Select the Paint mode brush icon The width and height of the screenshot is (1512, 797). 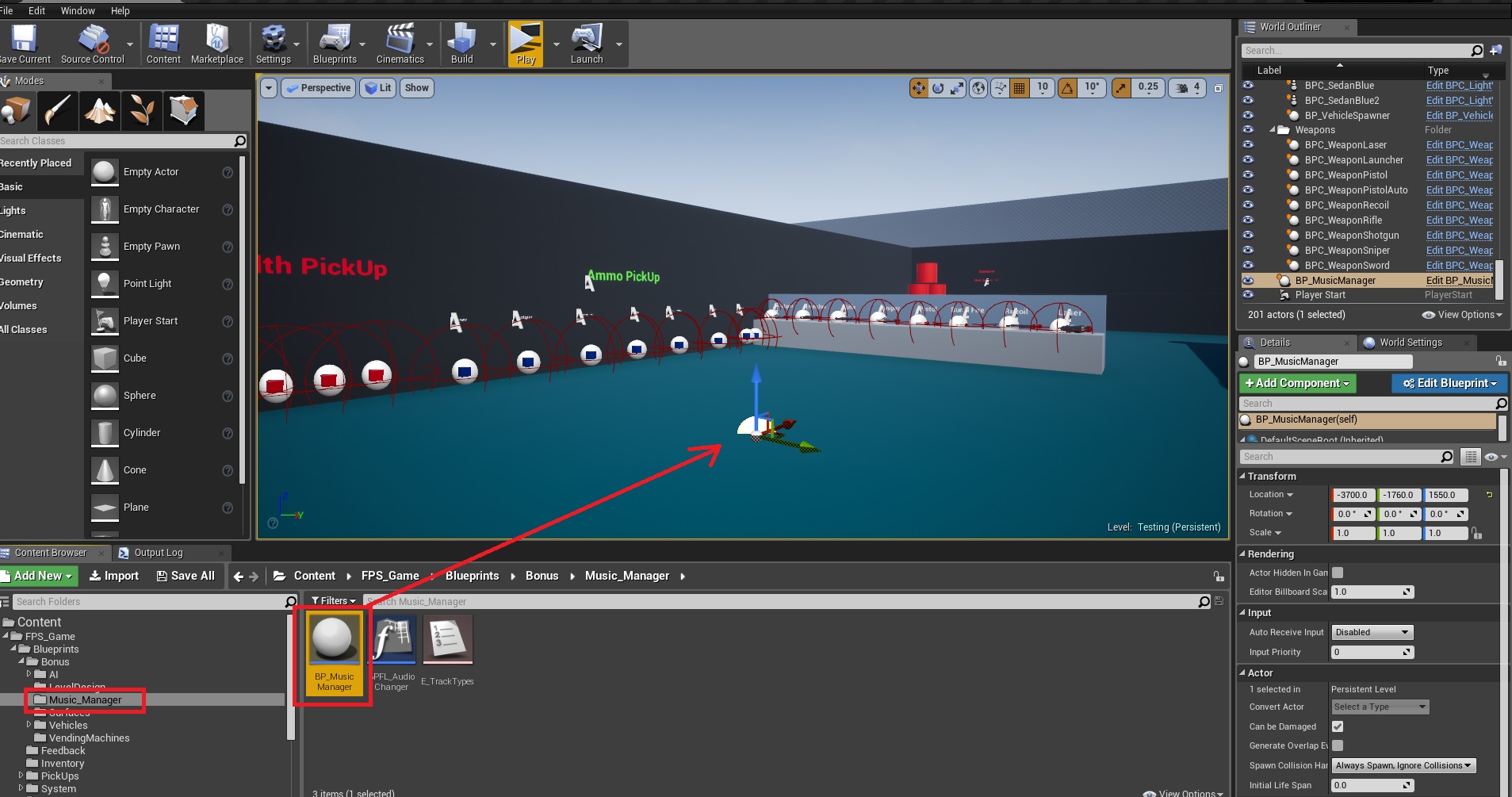coord(58,110)
